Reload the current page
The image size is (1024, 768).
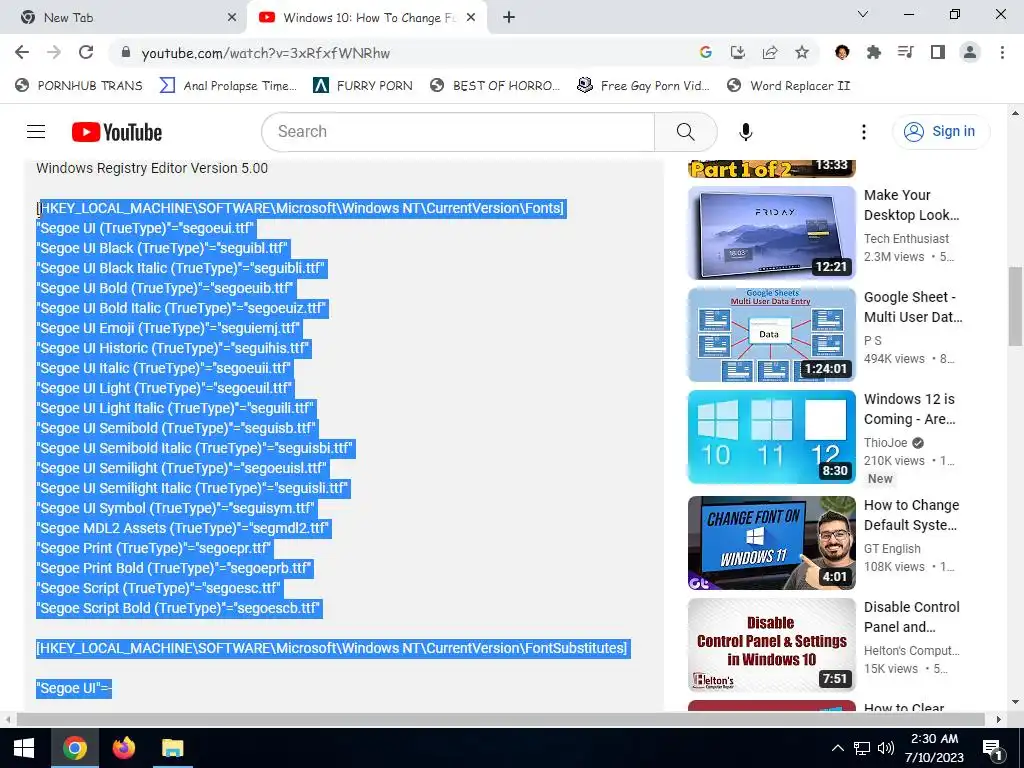86,52
